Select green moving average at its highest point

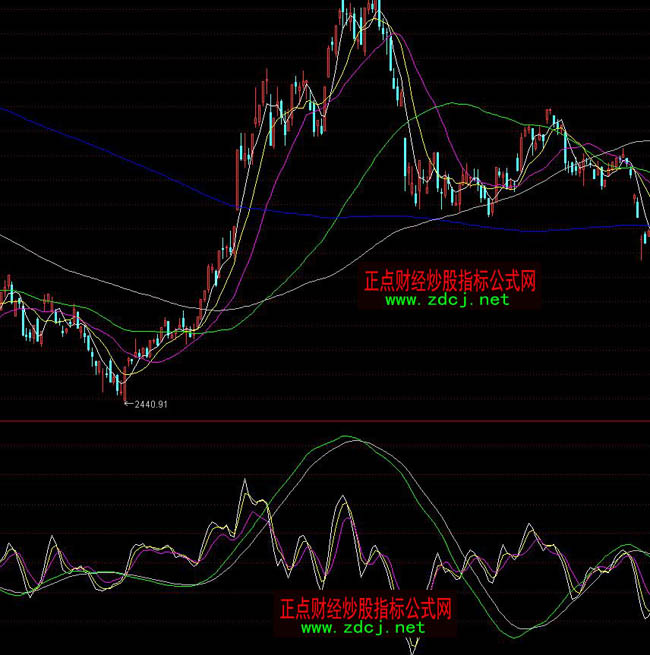pyautogui.click(x=448, y=102)
